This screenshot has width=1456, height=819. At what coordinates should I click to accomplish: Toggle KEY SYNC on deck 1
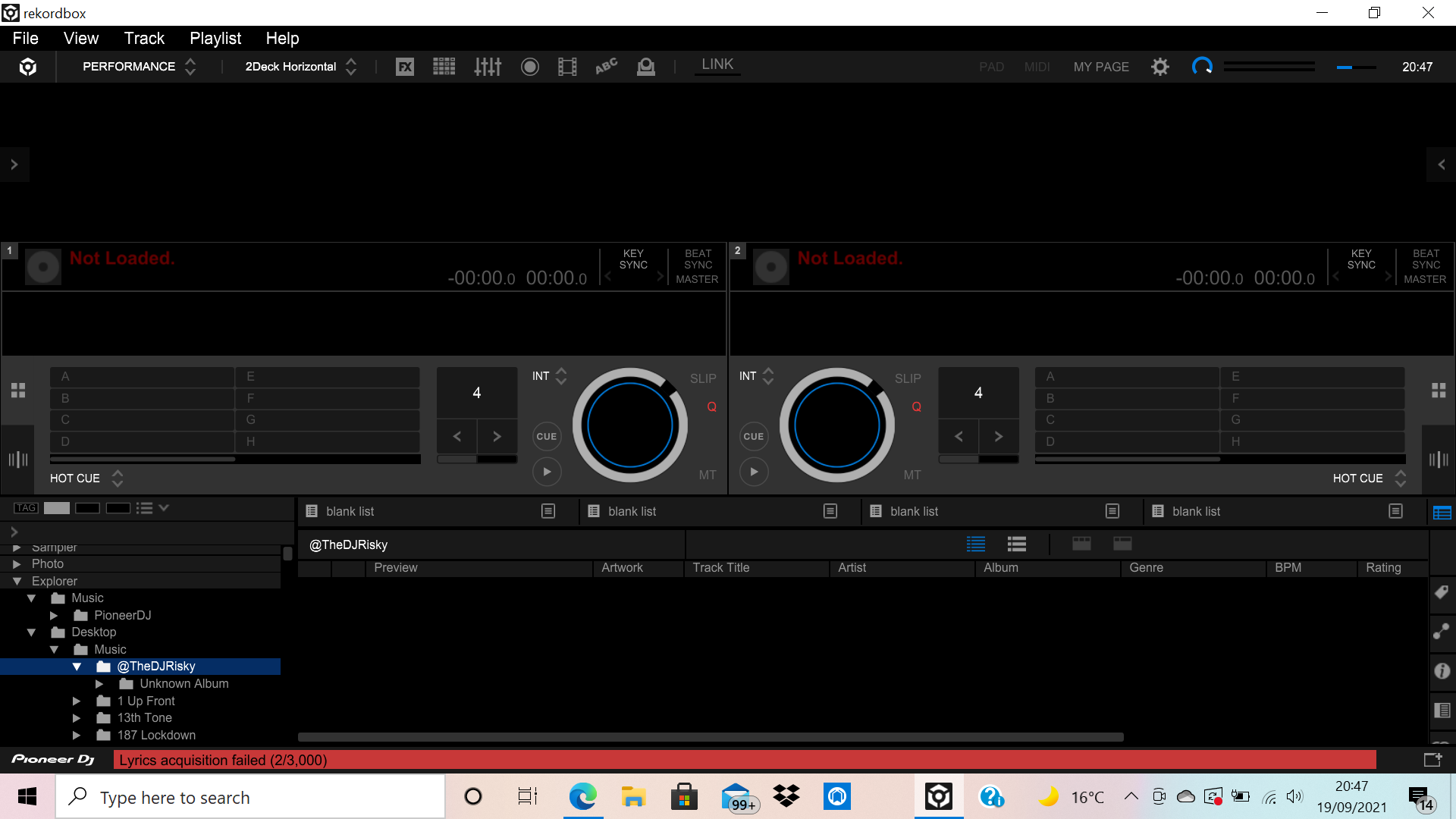tap(633, 259)
